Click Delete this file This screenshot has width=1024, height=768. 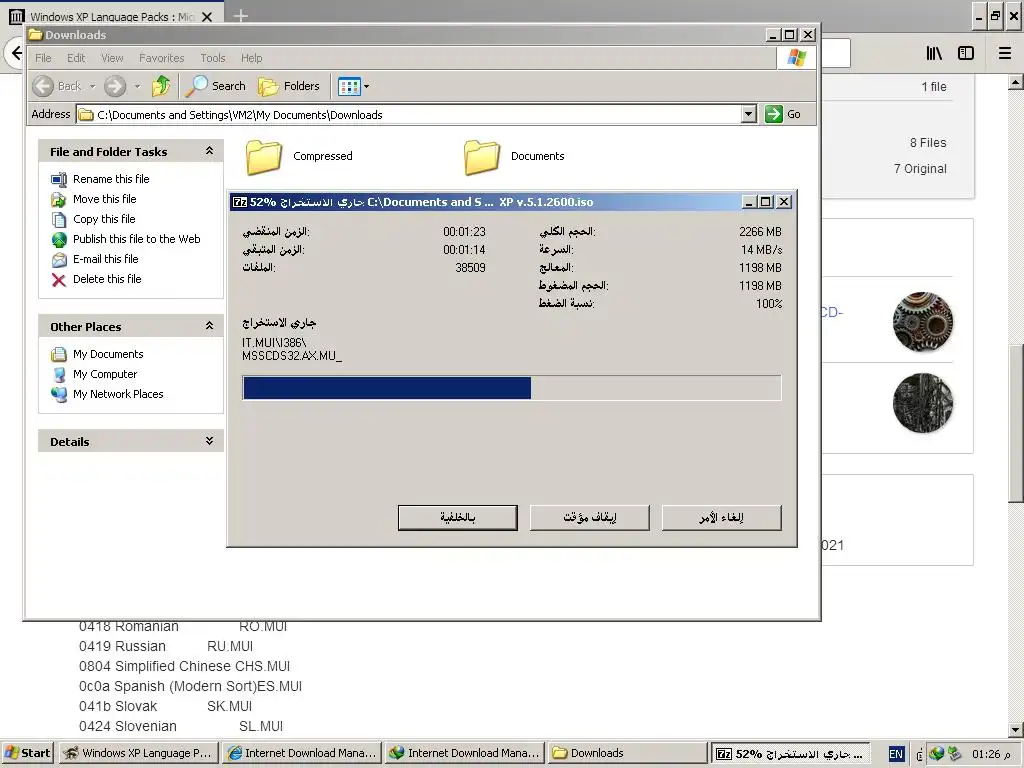click(107, 279)
